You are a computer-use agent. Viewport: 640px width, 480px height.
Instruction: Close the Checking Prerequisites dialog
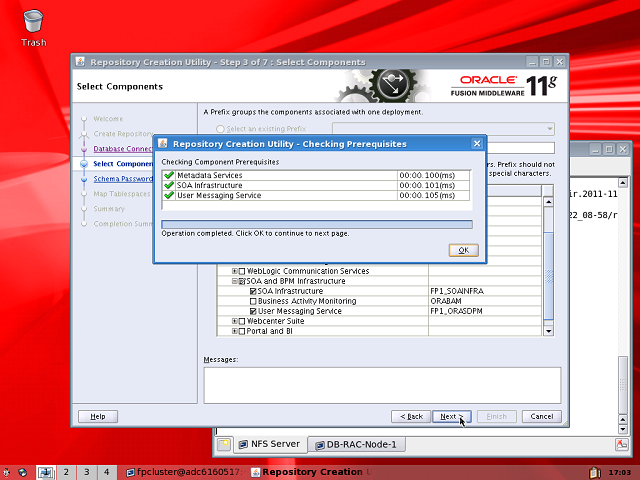click(477, 144)
